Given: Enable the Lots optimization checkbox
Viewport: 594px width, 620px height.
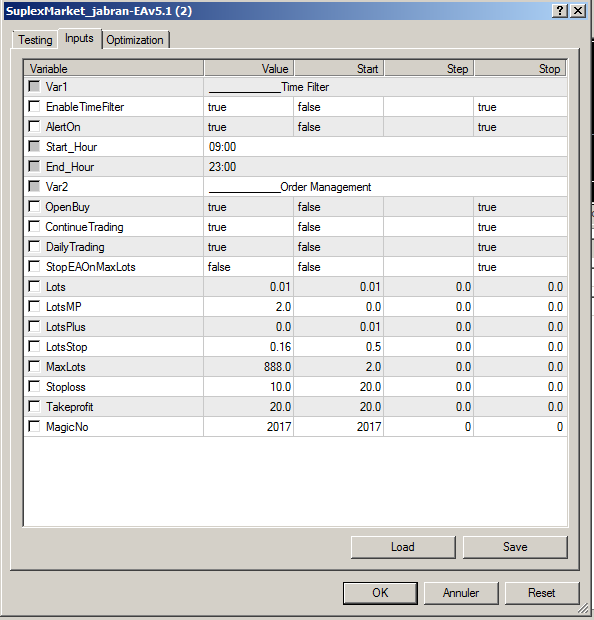Looking at the screenshot, I should pos(34,286).
